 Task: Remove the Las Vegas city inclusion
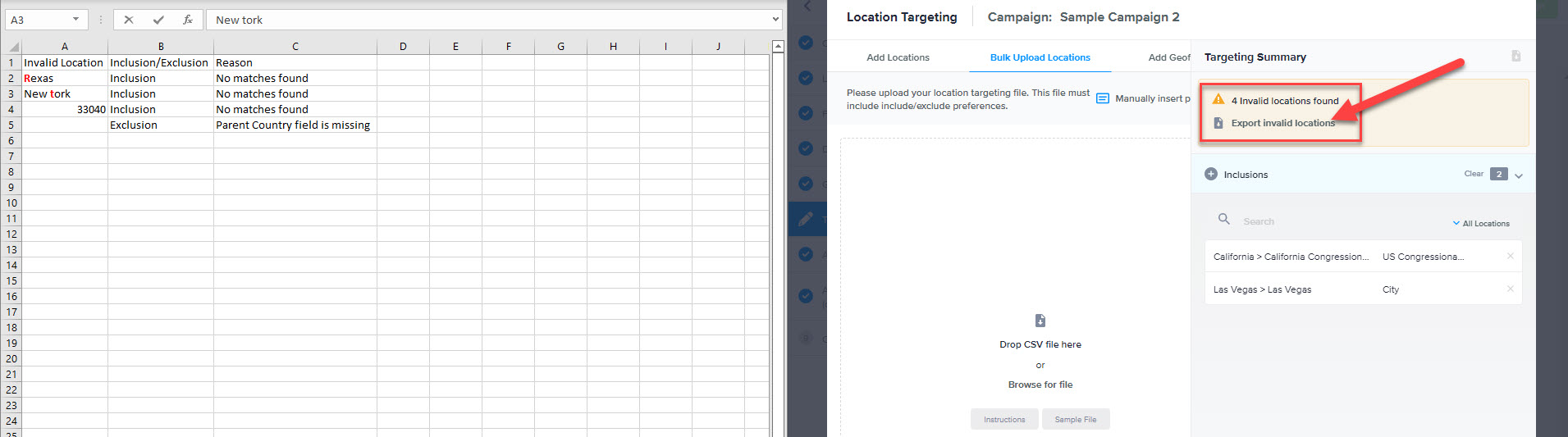pos(1510,289)
